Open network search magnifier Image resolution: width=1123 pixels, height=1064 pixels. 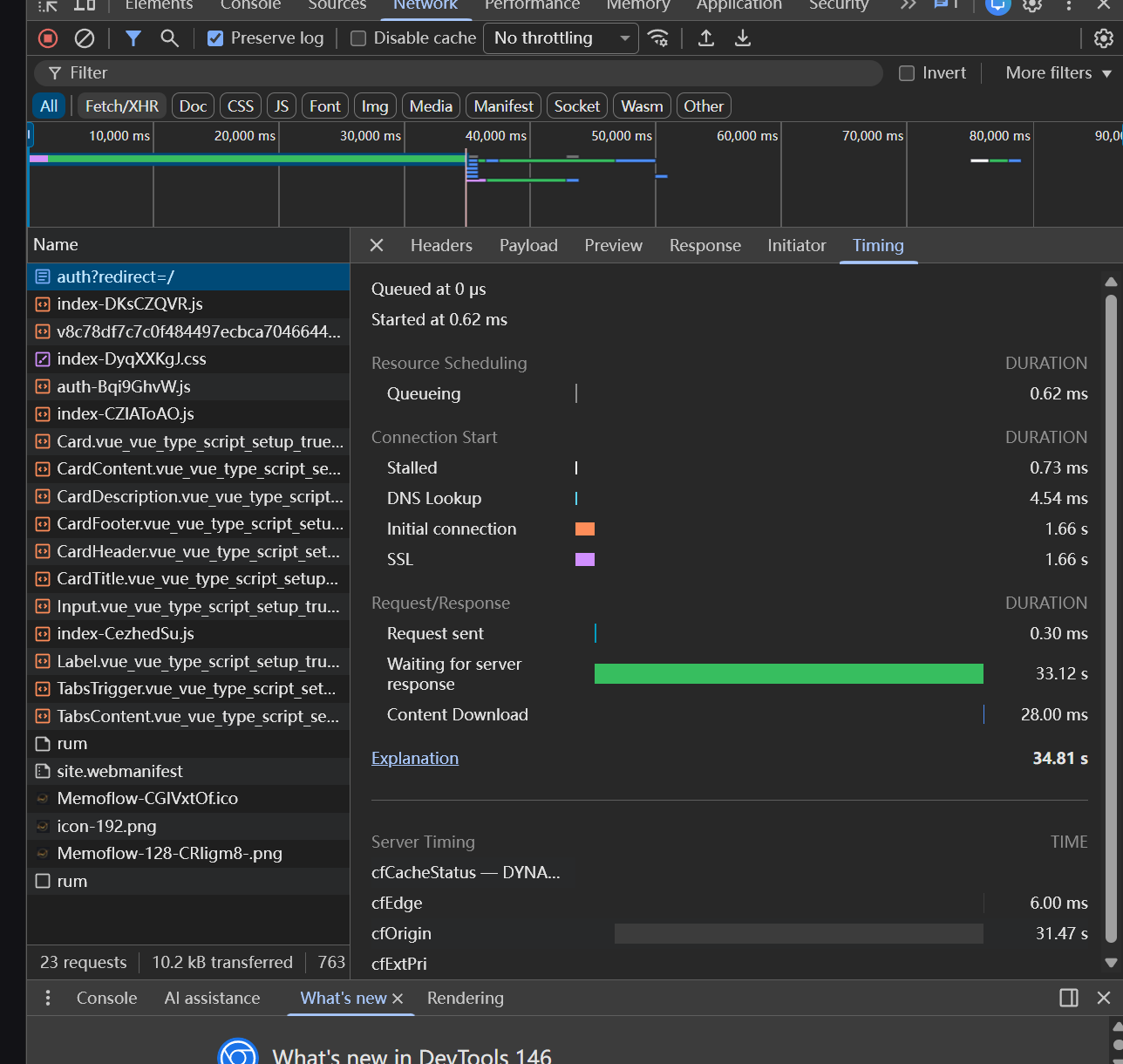(x=170, y=38)
